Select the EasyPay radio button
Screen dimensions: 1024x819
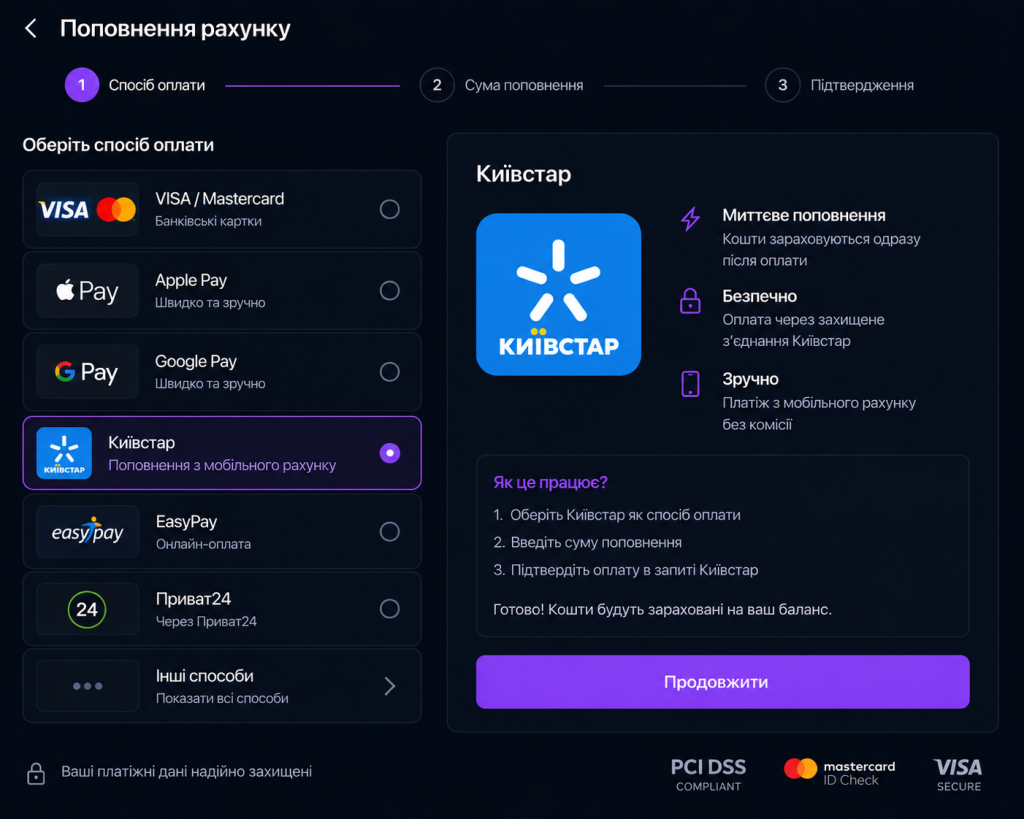coord(390,532)
